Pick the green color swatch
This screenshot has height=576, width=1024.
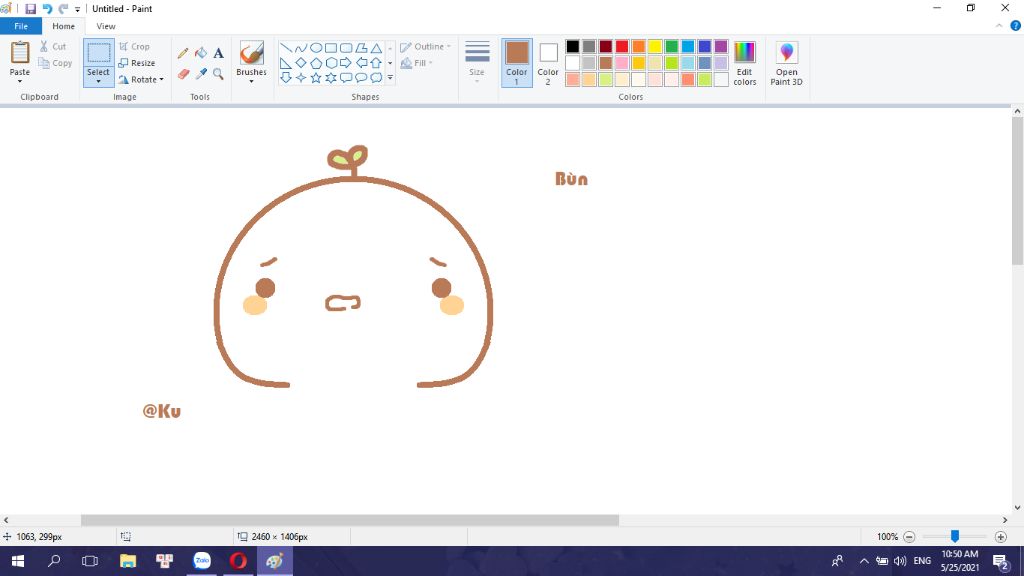(x=671, y=46)
